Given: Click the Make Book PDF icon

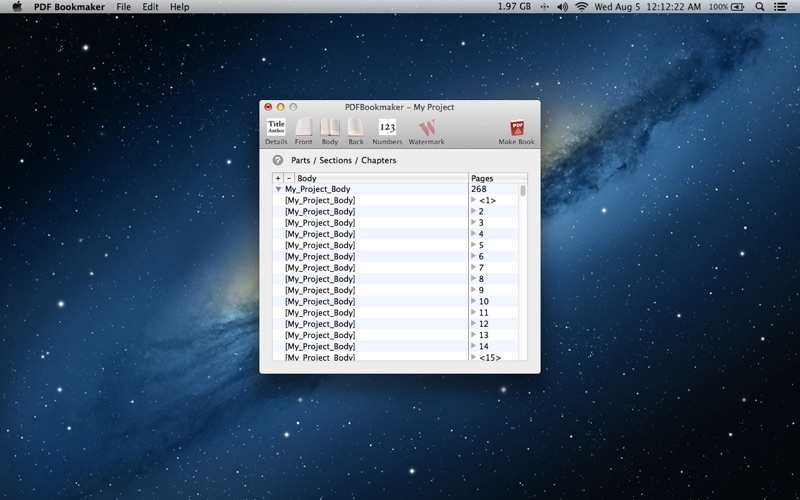Looking at the screenshot, I should (517, 128).
